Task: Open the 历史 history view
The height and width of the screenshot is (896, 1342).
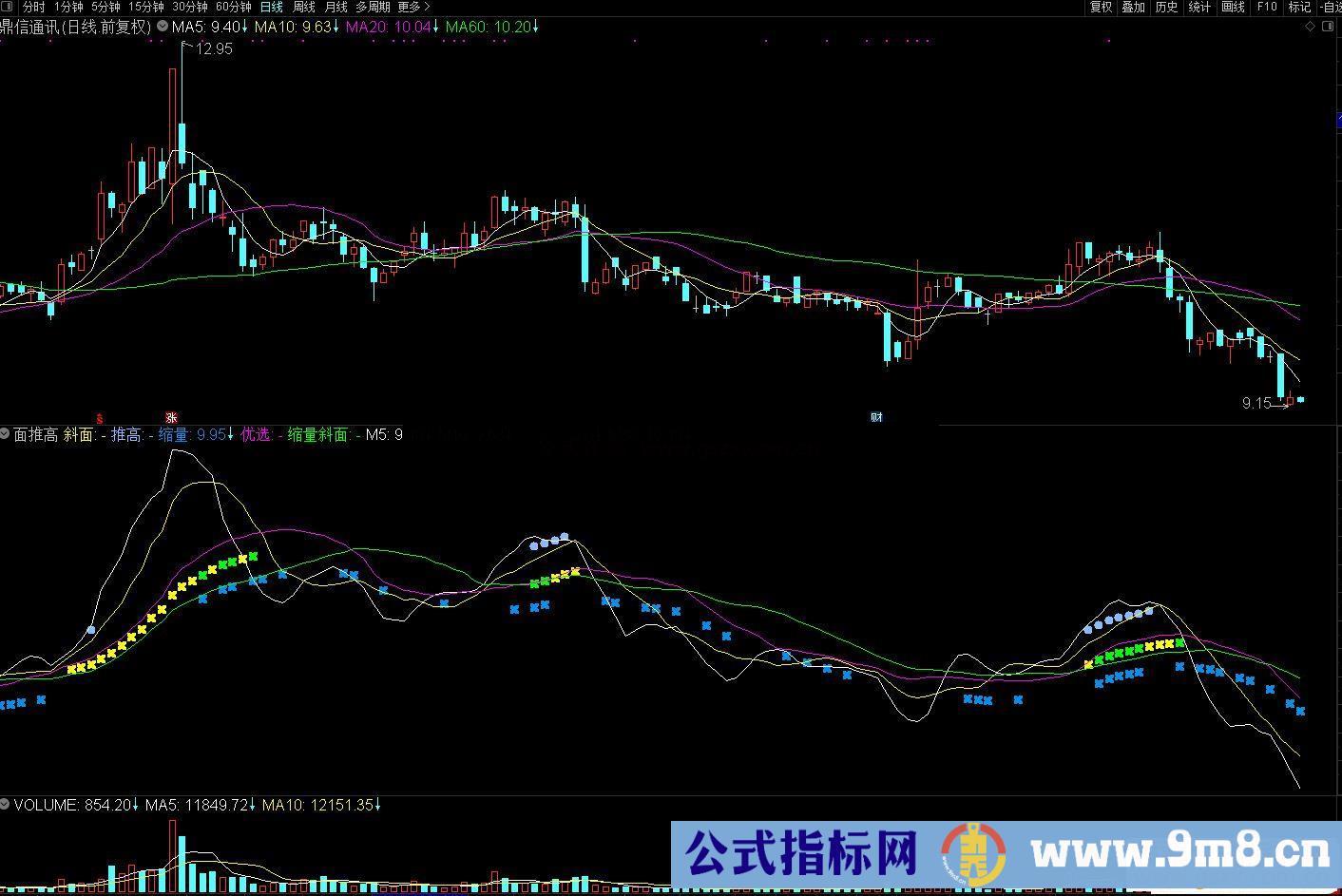Action: (1165, 7)
